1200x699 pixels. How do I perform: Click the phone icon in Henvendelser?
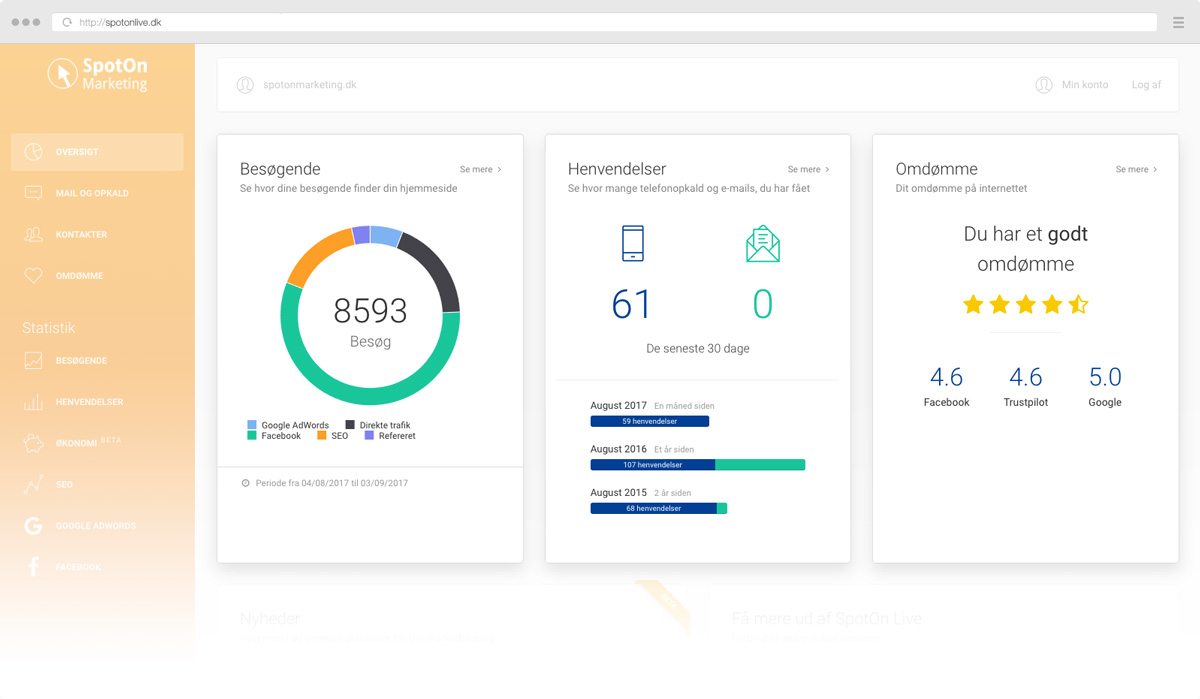633,243
